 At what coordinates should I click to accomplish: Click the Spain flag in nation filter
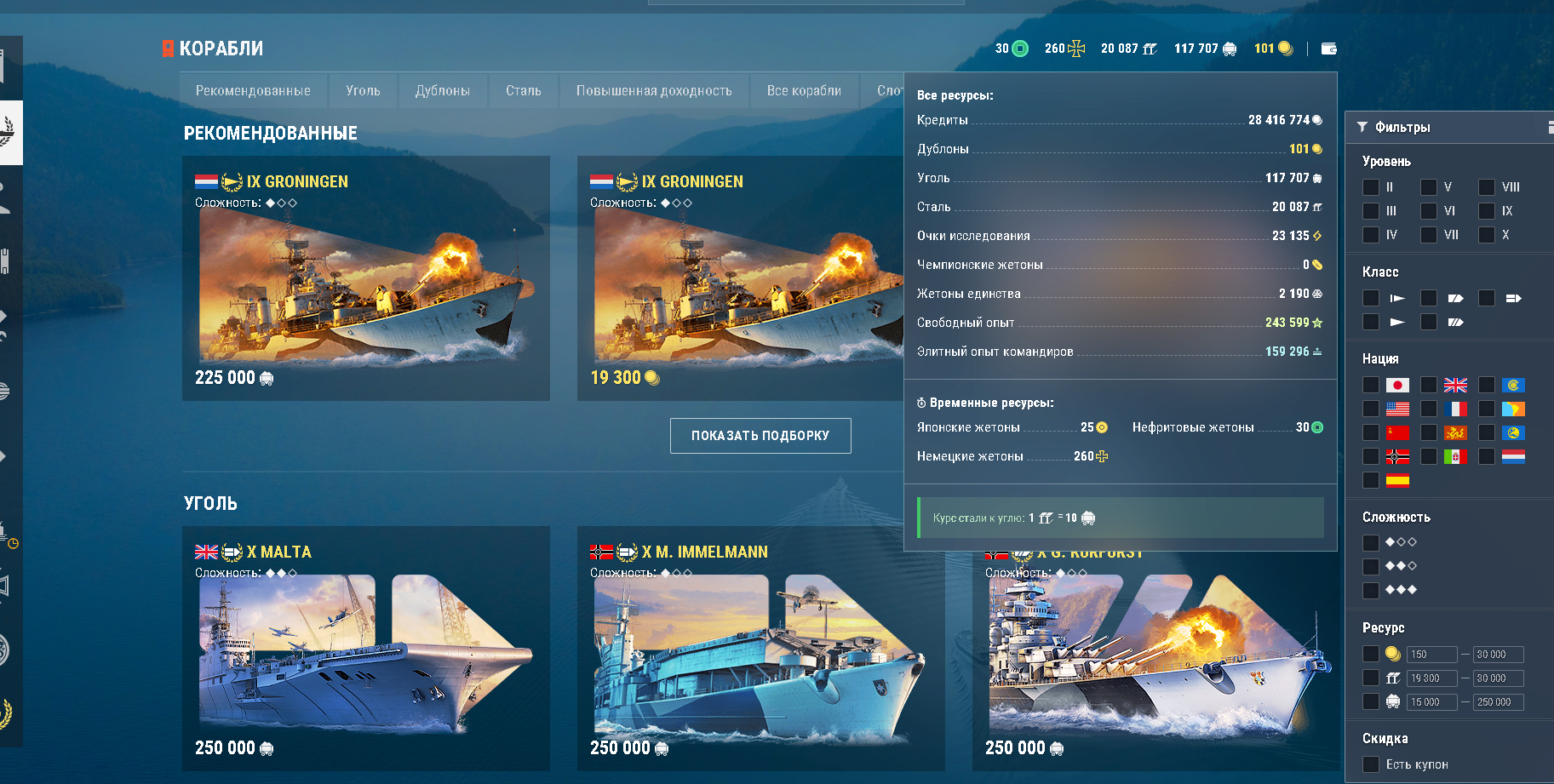[x=1397, y=481]
